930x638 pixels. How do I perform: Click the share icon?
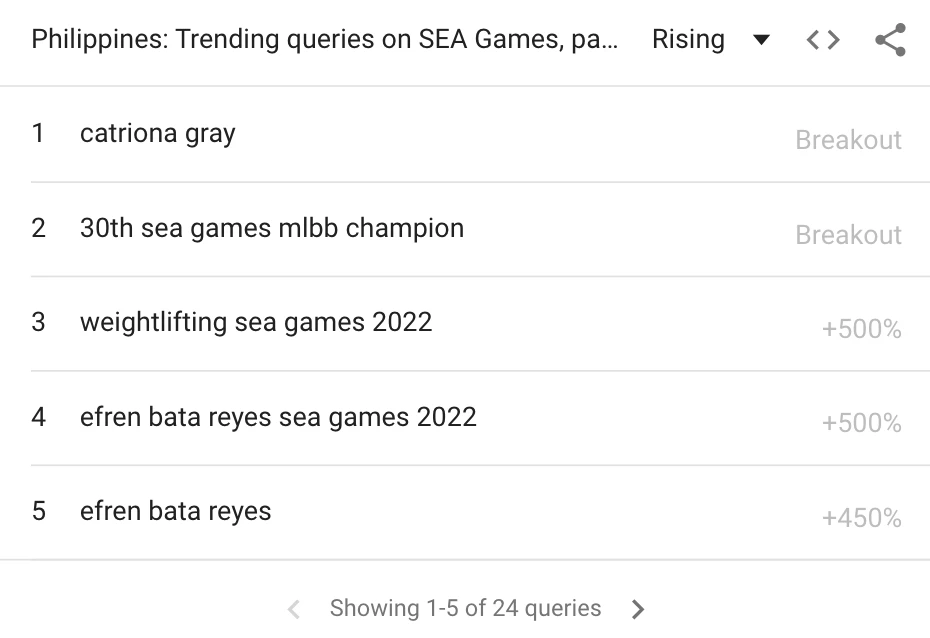point(889,40)
